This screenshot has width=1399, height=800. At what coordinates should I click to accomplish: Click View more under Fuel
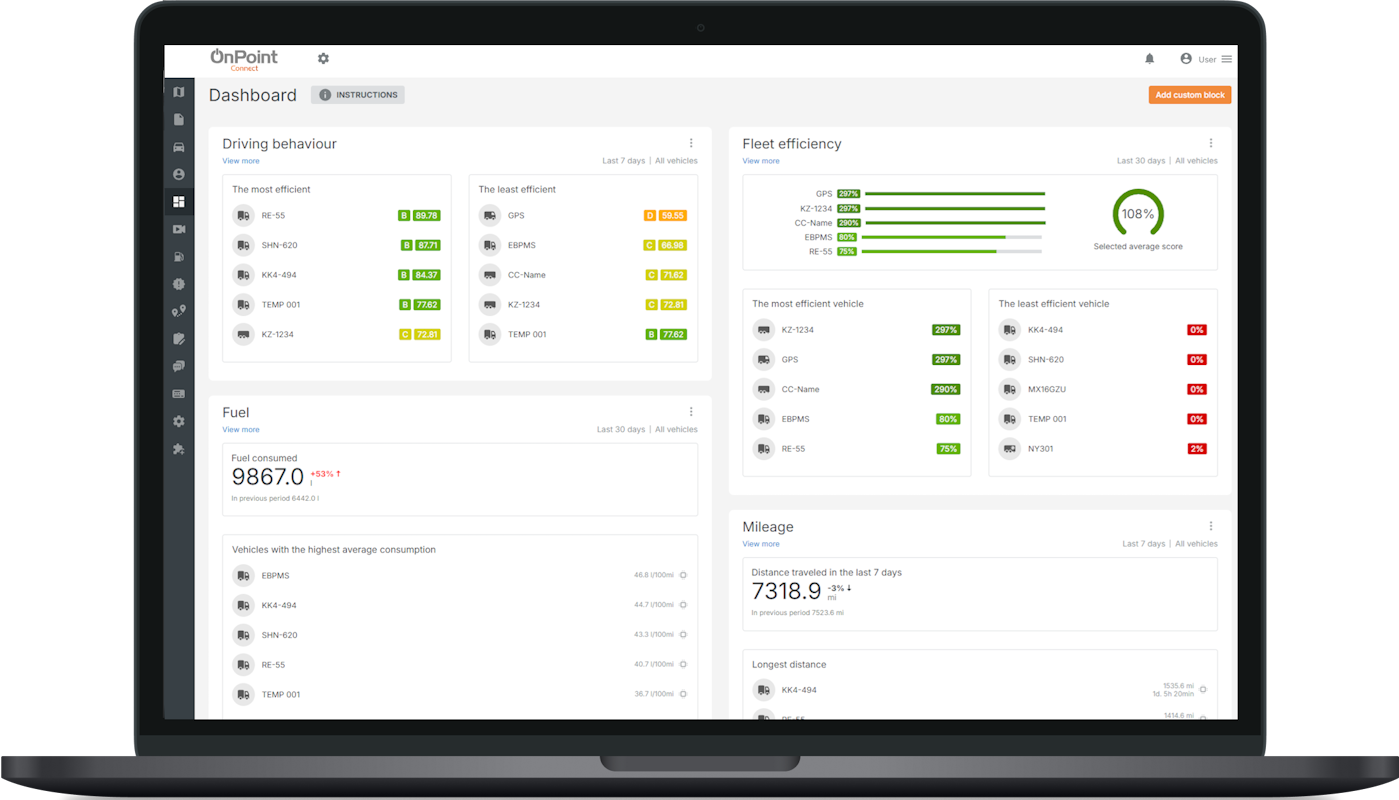(x=241, y=430)
